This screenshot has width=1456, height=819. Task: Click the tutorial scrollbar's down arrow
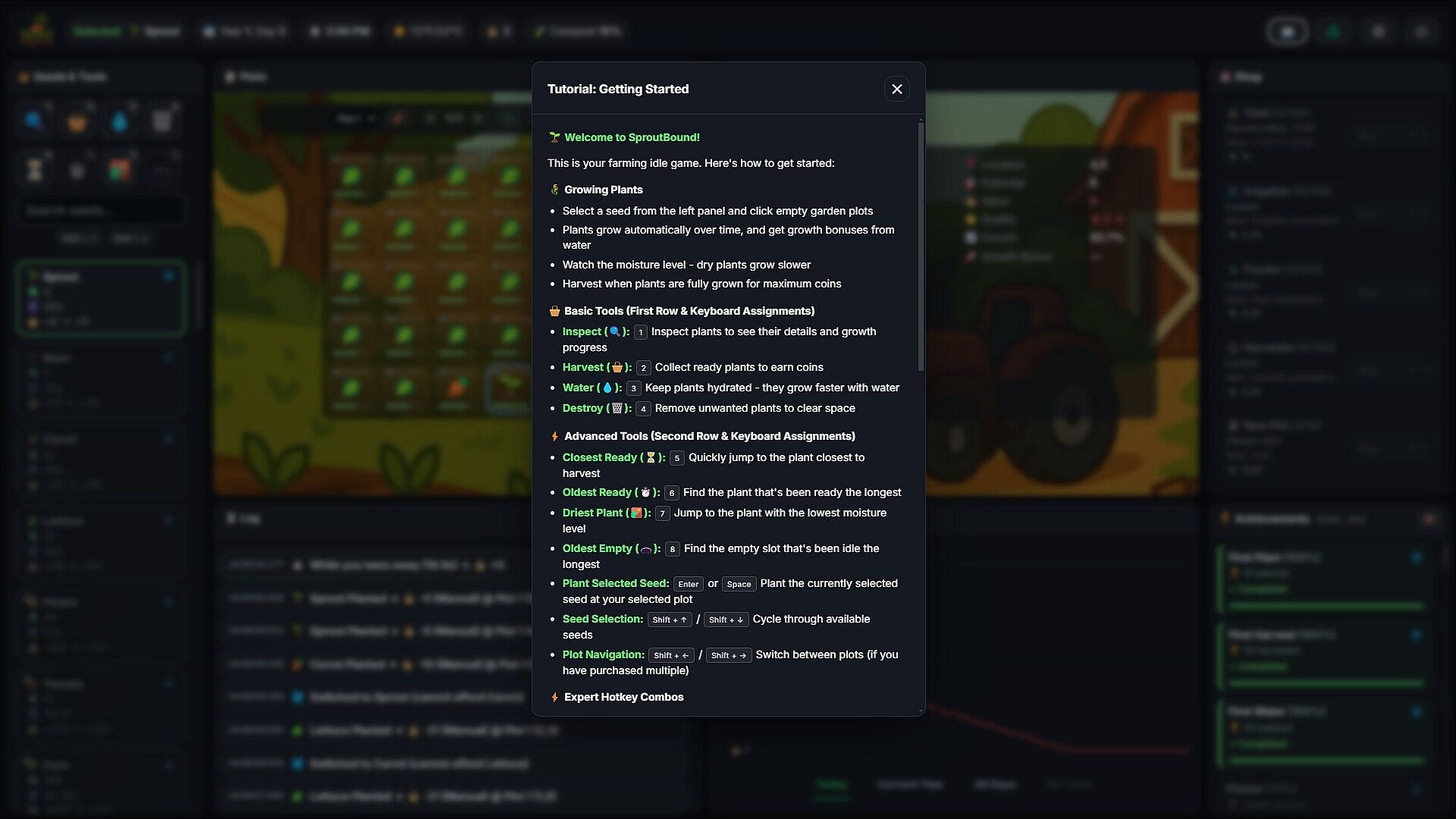(x=921, y=711)
